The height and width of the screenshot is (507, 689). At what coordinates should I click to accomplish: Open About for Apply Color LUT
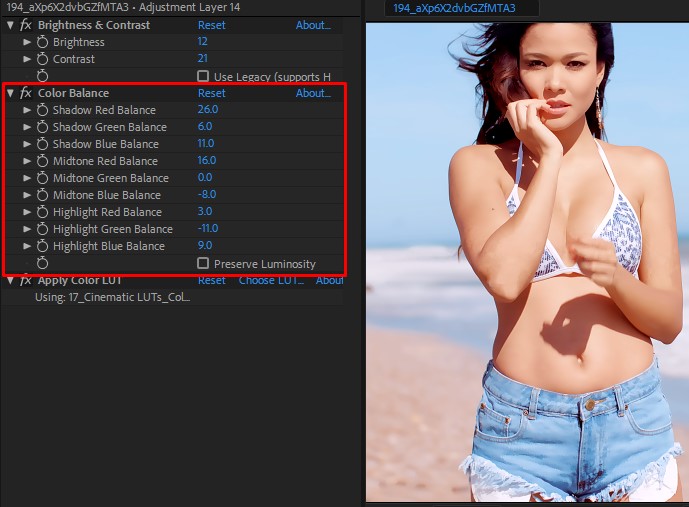tap(329, 280)
